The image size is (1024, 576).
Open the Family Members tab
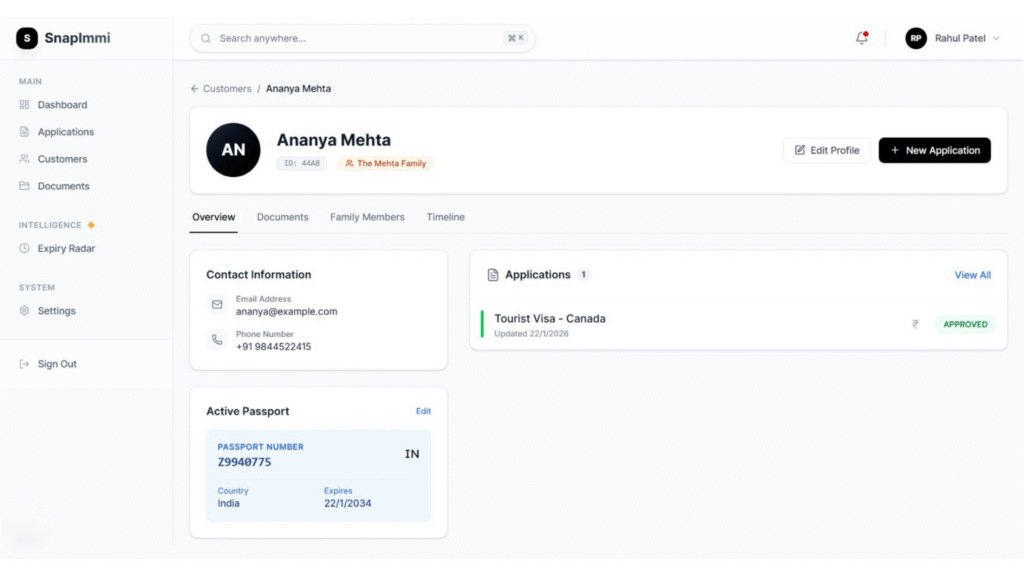click(x=367, y=217)
